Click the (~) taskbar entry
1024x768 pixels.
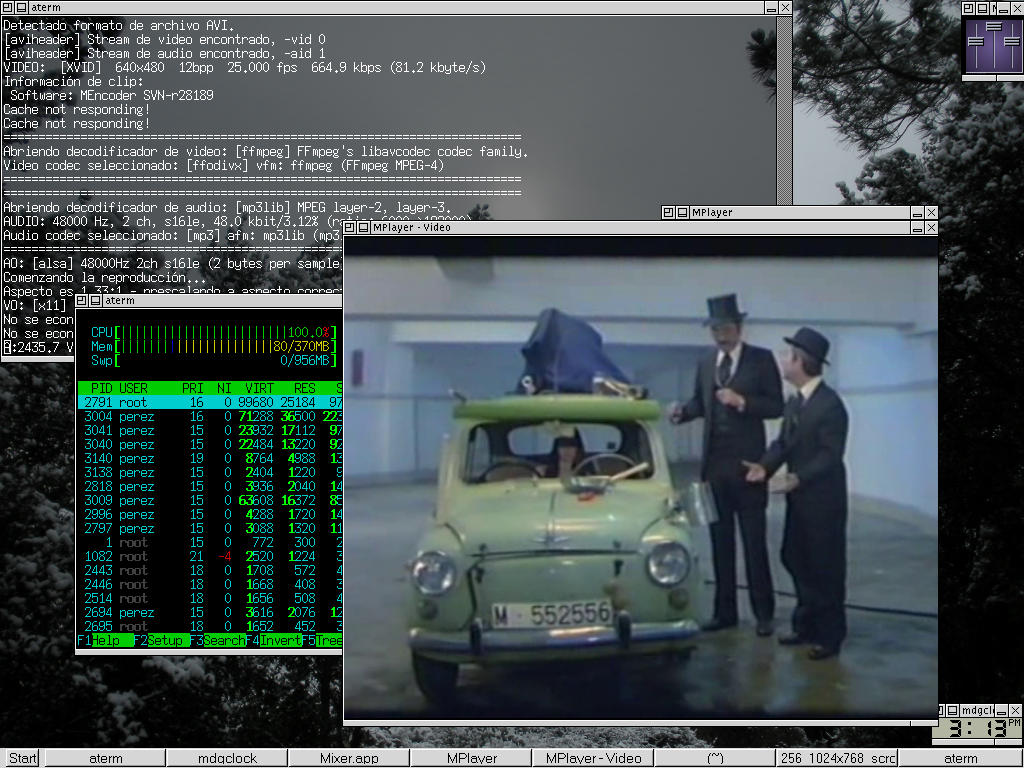716,758
